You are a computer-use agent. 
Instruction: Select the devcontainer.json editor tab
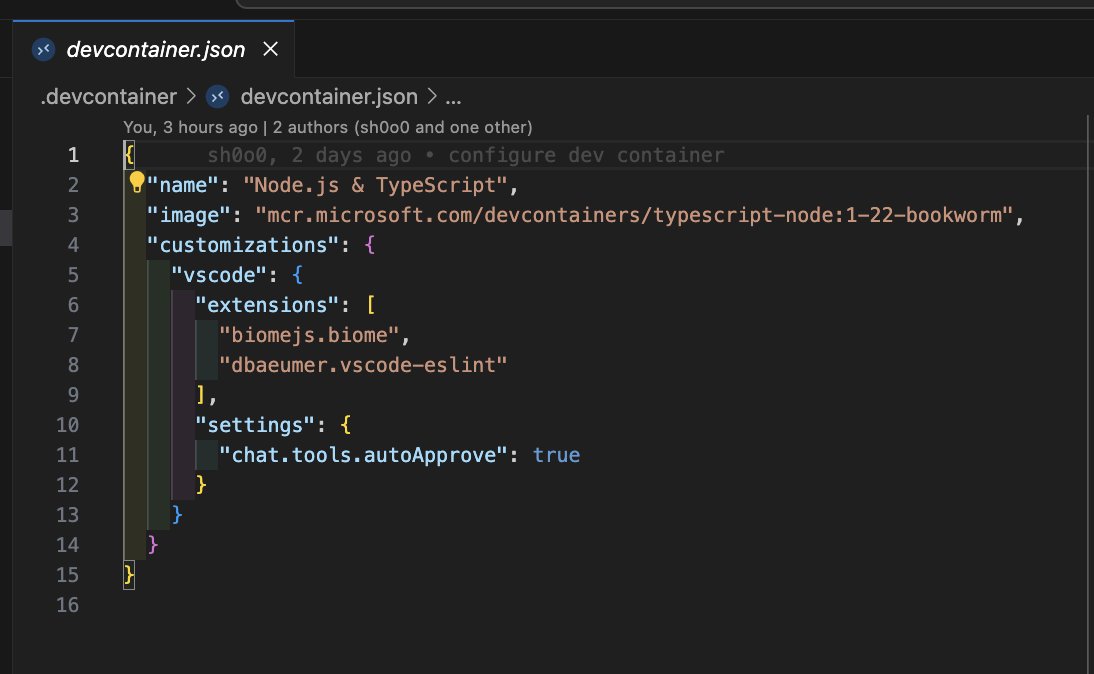pos(153,49)
